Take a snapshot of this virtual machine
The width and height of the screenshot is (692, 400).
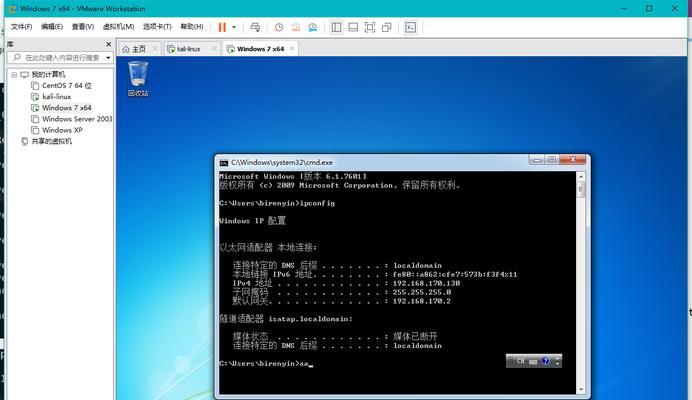tap(281, 27)
